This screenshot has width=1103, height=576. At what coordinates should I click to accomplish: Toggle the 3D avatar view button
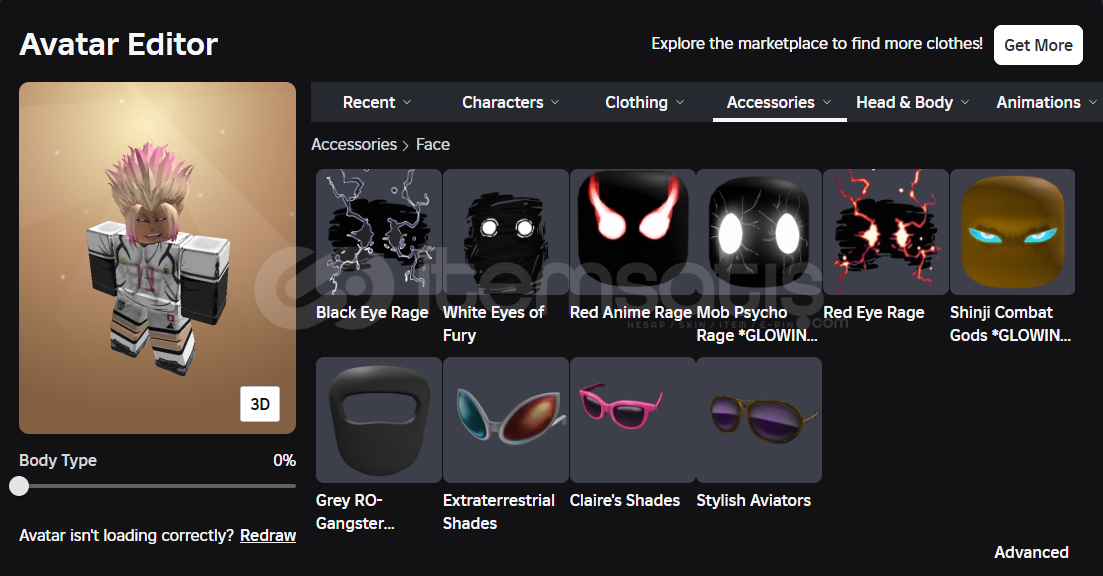[260, 404]
